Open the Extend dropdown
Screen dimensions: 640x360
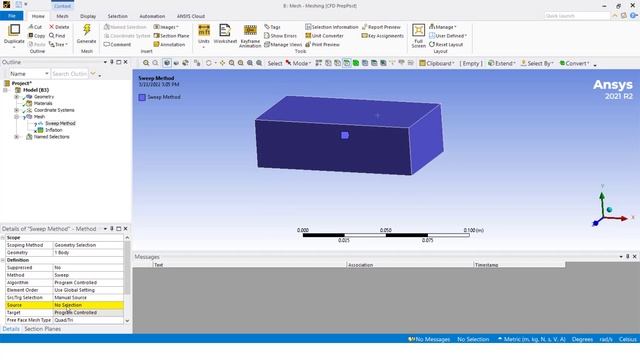tap(502, 63)
